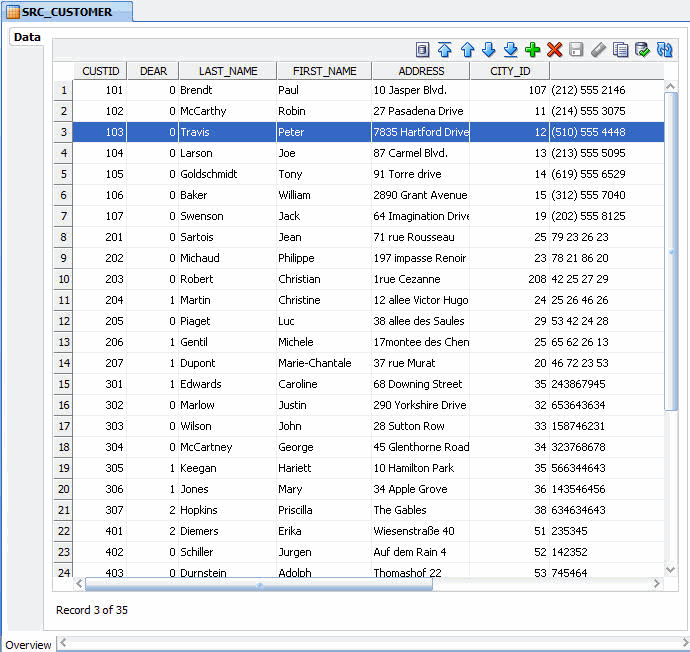
Task: Click last name cell 'McCartney'
Action: [x=227, y=447]
